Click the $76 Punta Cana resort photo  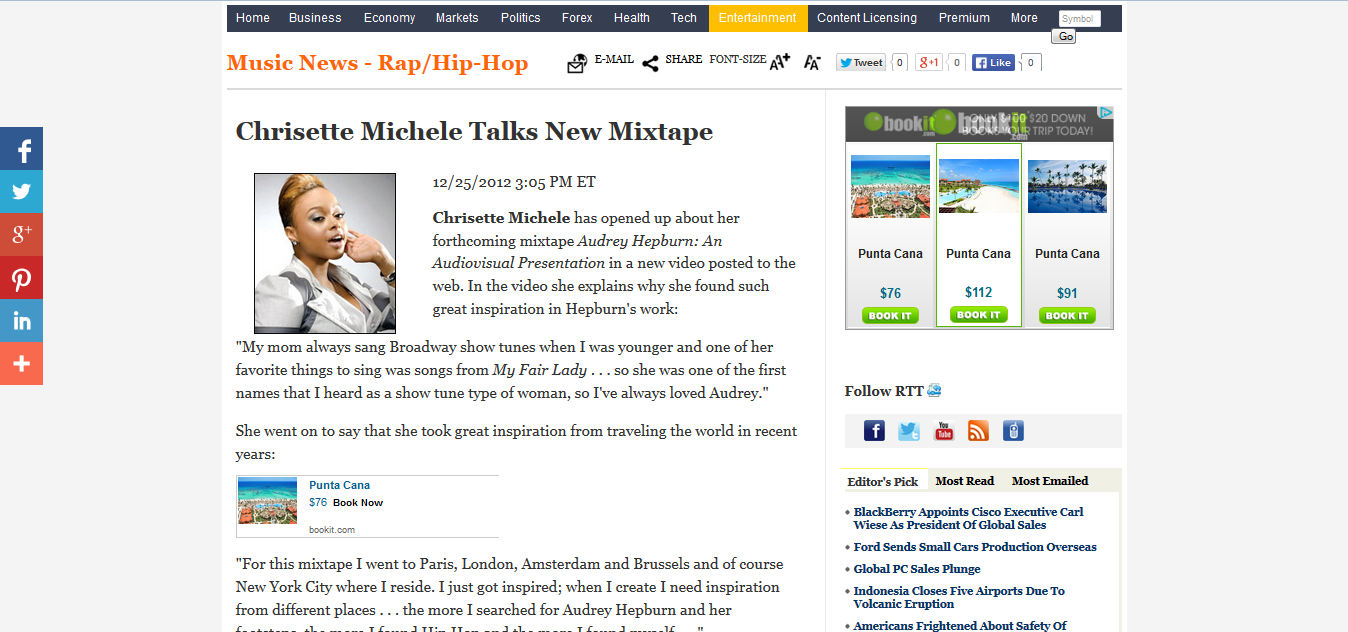point(890,187)
